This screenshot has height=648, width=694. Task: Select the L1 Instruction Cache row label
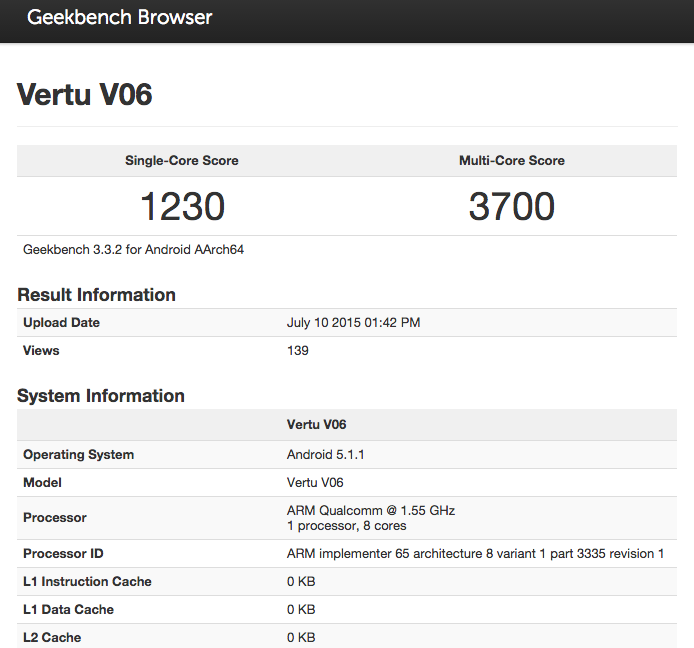87,582
